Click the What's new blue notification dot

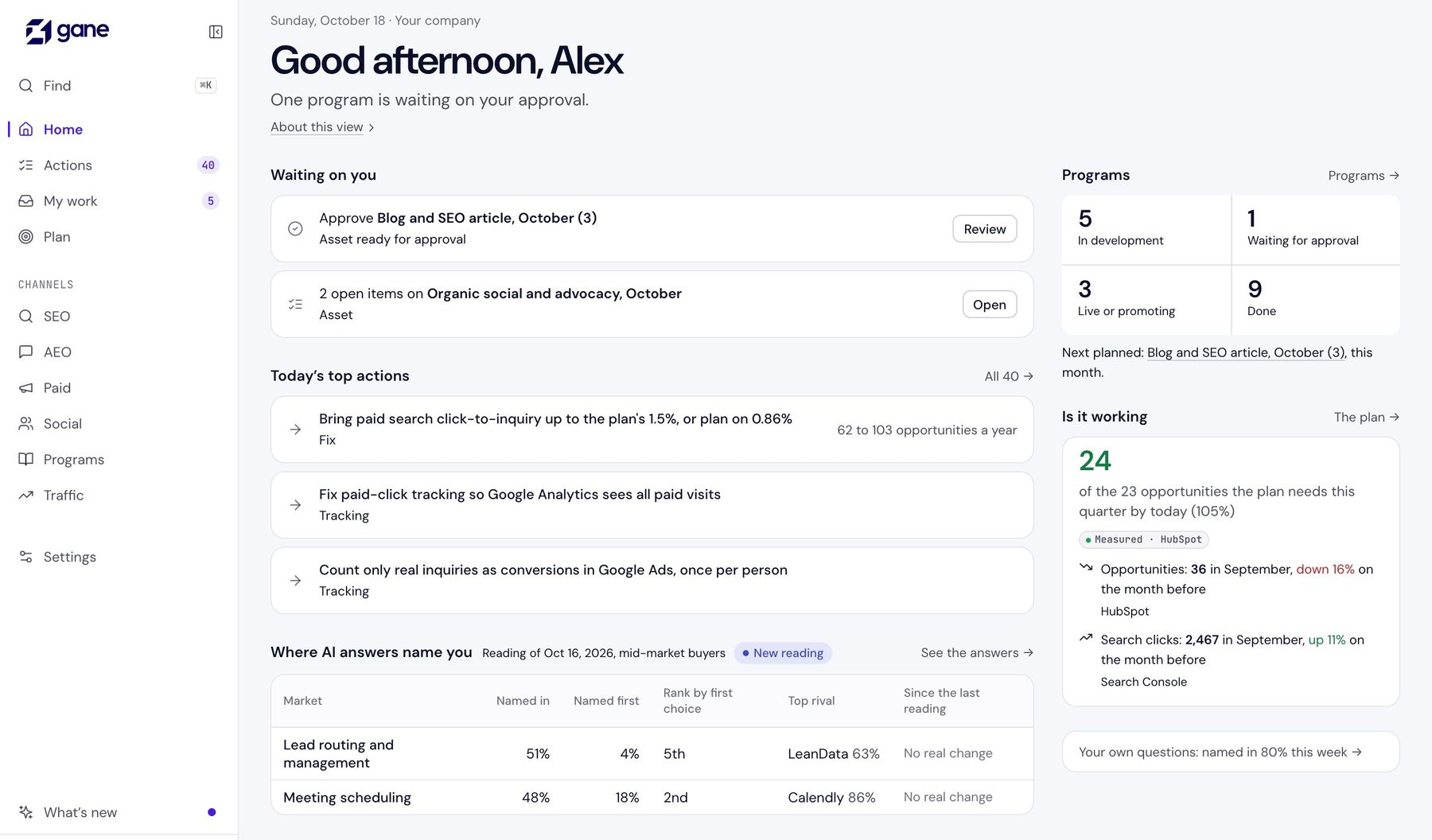click(212, 812)
